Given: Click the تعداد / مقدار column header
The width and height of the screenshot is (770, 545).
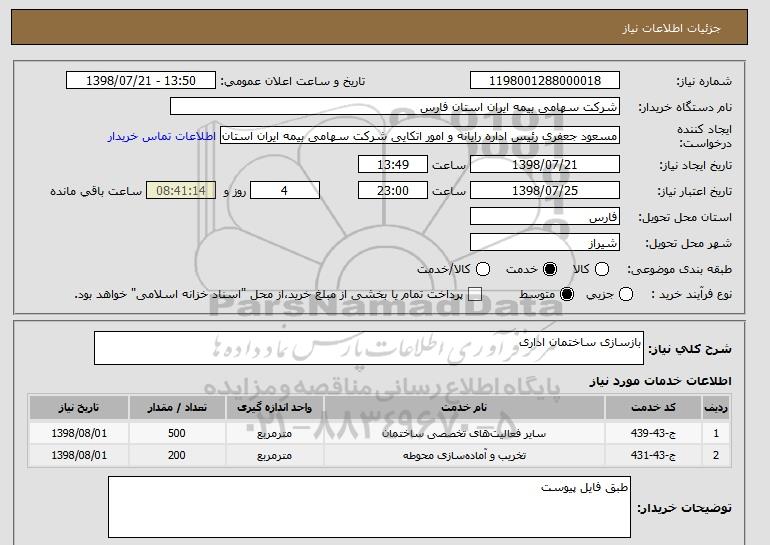Looking at the screenshot, I should [177, 408].
